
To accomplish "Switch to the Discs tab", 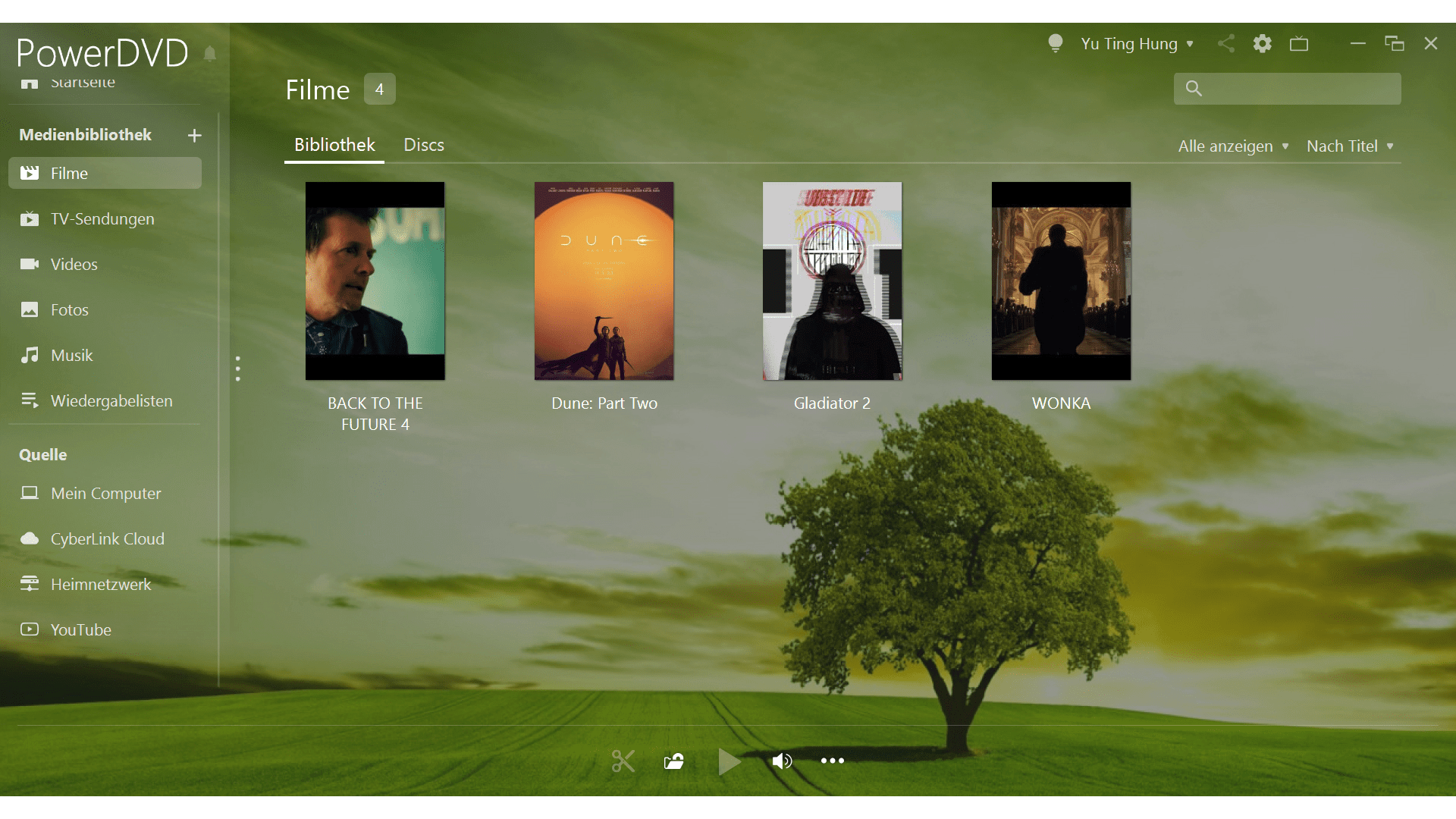I will tap(424, 145).
